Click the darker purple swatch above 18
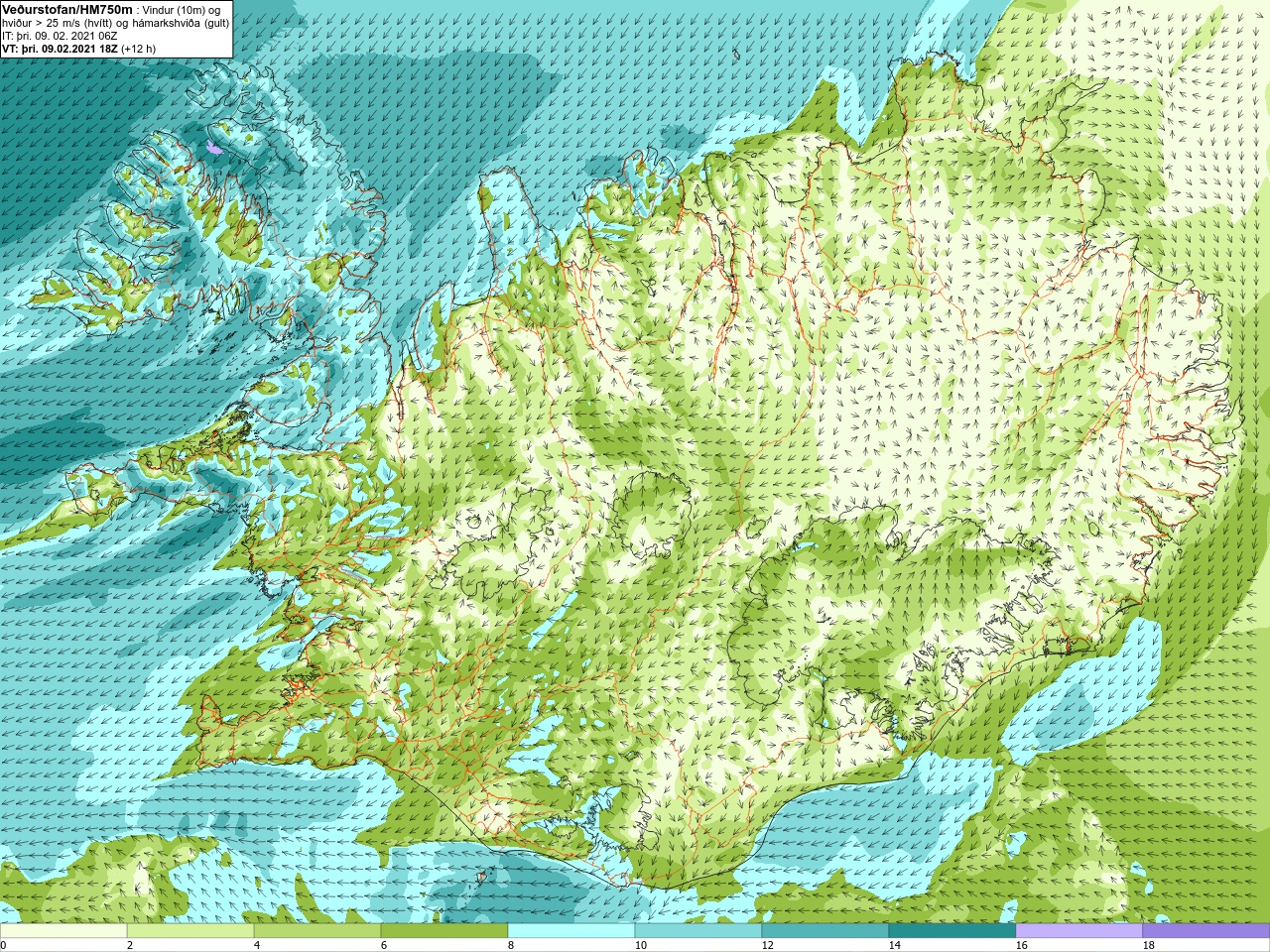1270x952 pixels. pos(1206,931)
